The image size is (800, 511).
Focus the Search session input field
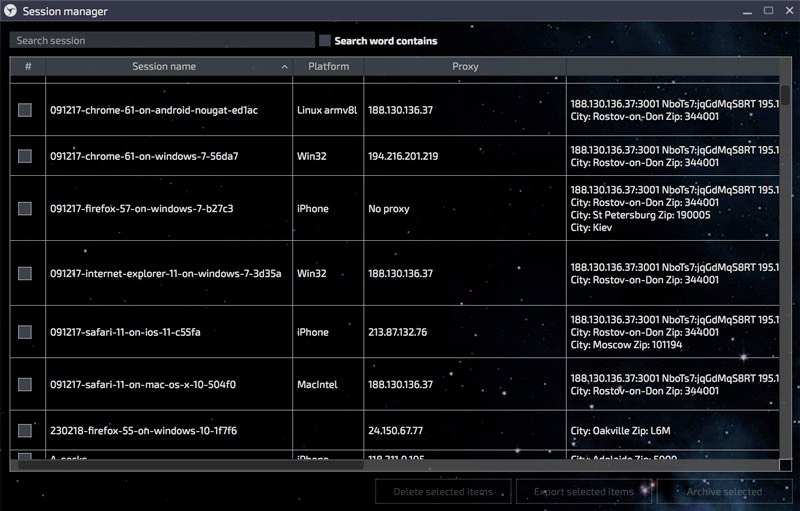(162, 40)
